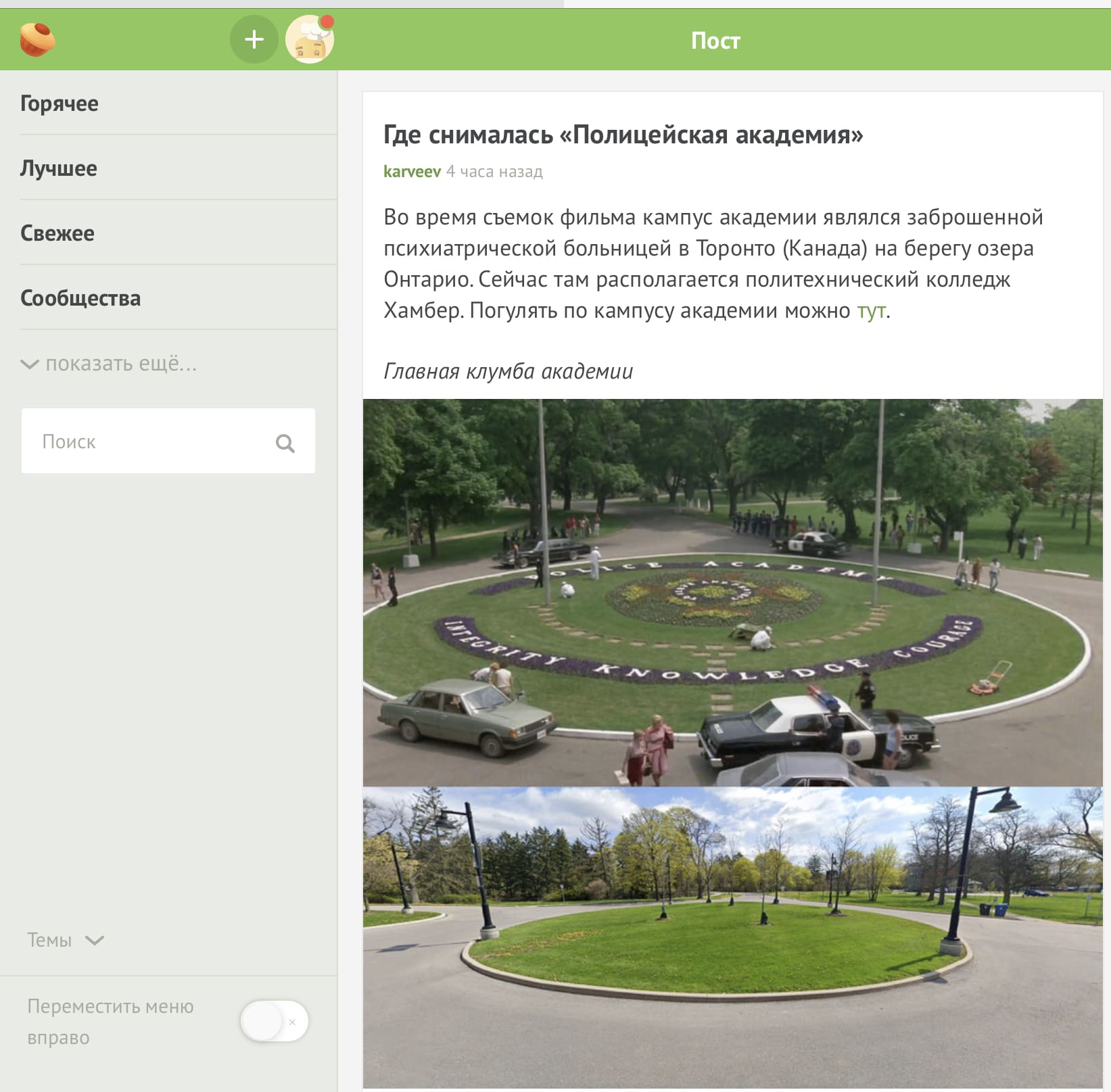Expand the 'показать ещё…' menu list
This screenshot has width=1111, height=1092.
click(x=109, y=364)
